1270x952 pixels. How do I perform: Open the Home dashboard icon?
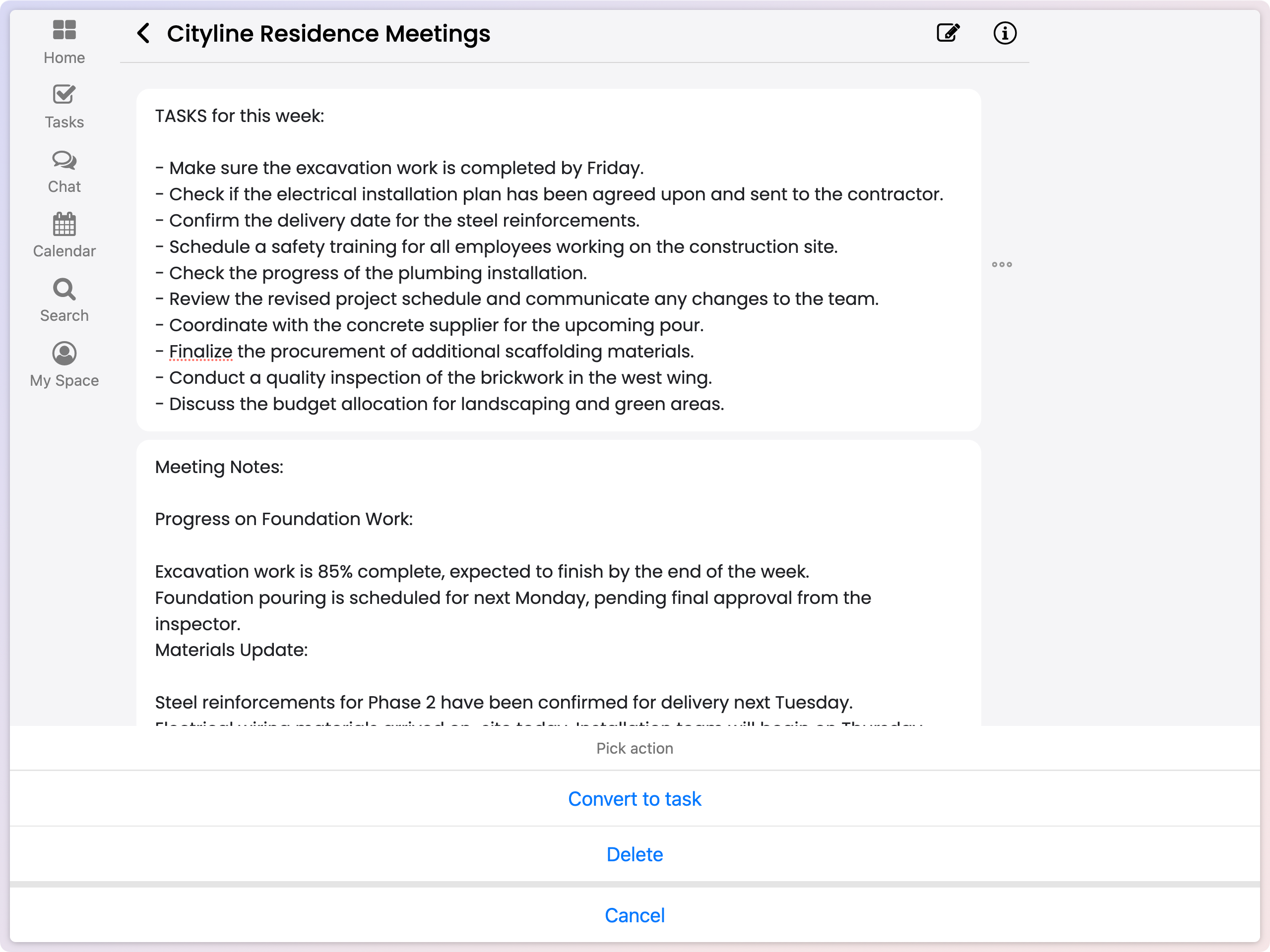point(64,30)
